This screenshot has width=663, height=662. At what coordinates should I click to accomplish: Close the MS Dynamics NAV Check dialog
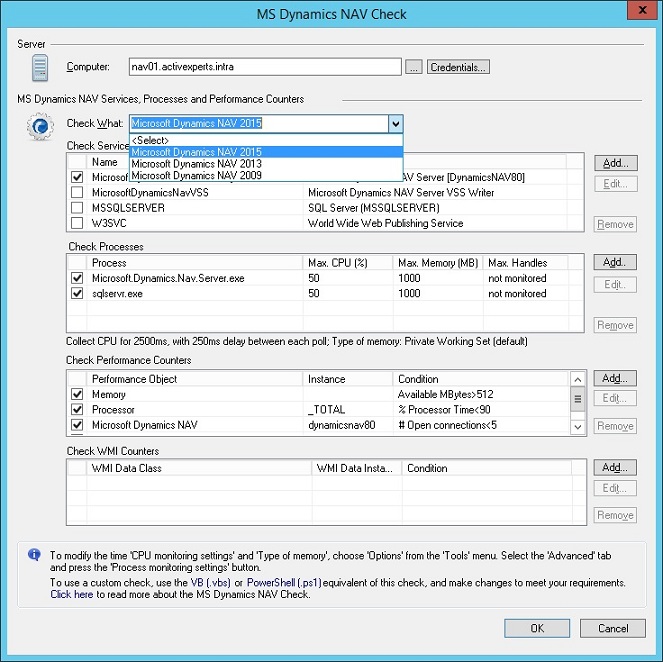(640, 12)
